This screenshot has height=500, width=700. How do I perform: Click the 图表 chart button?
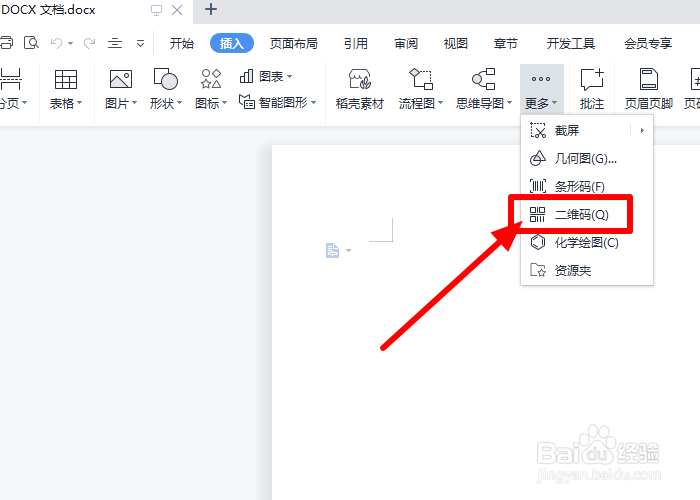coord(266,76)
